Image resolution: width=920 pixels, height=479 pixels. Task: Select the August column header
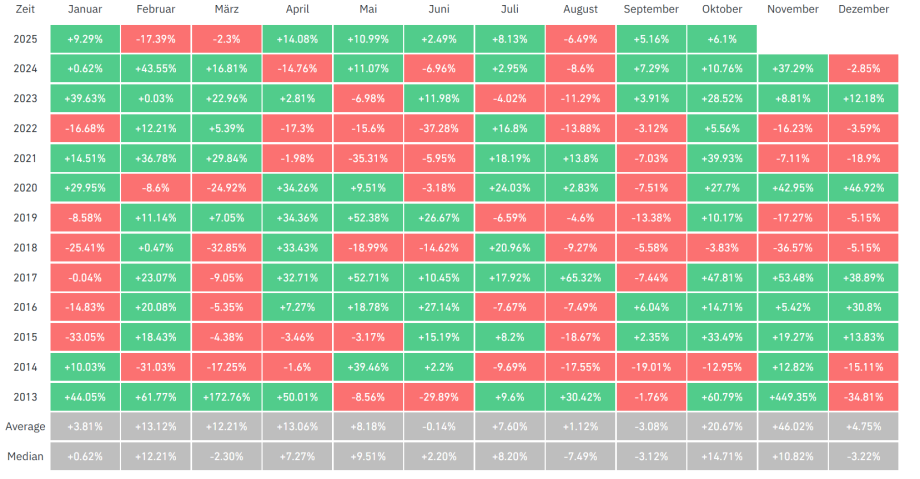tap(581, 9)
